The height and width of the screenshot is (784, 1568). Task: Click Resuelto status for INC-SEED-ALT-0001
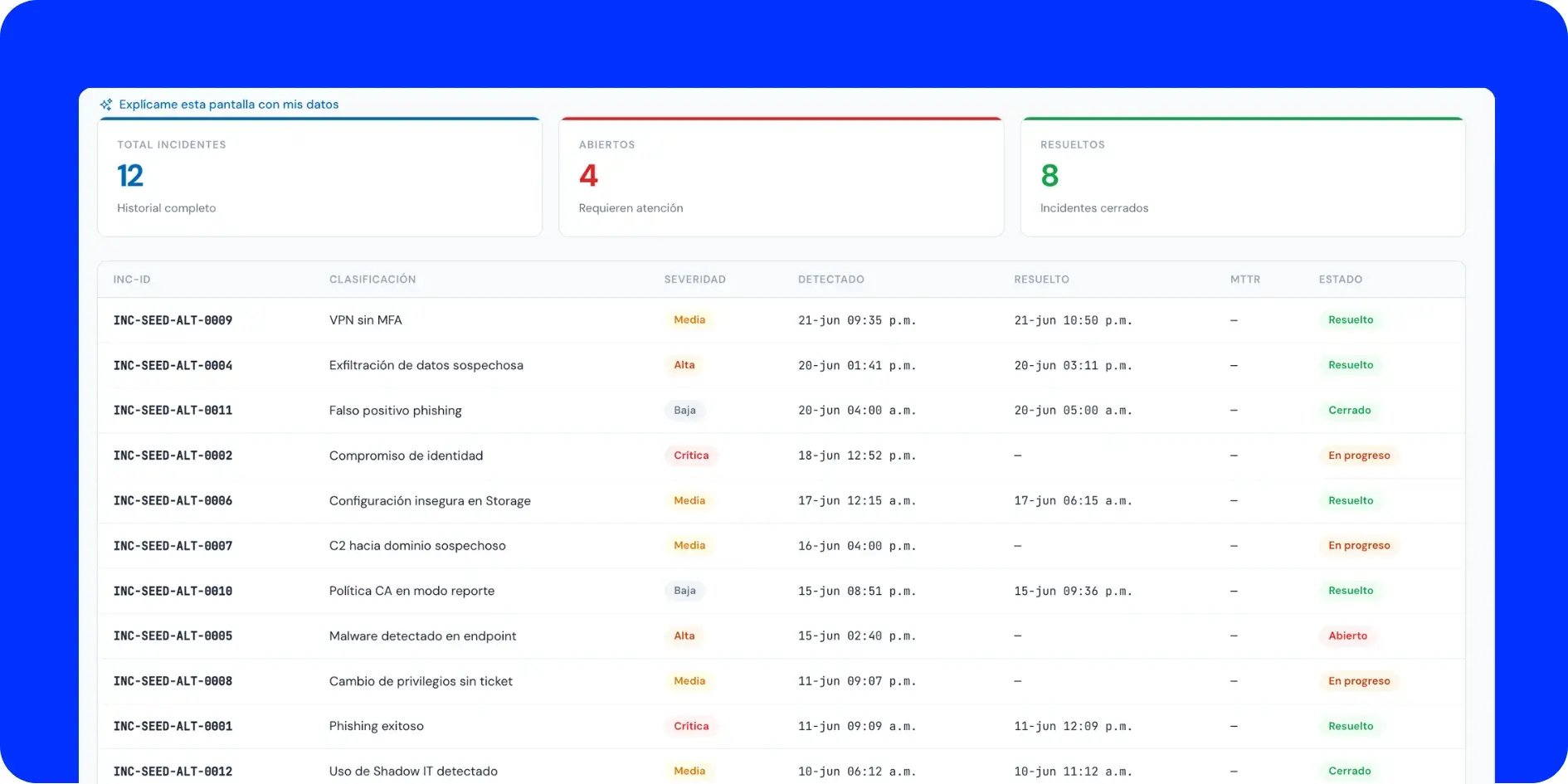1351,726
